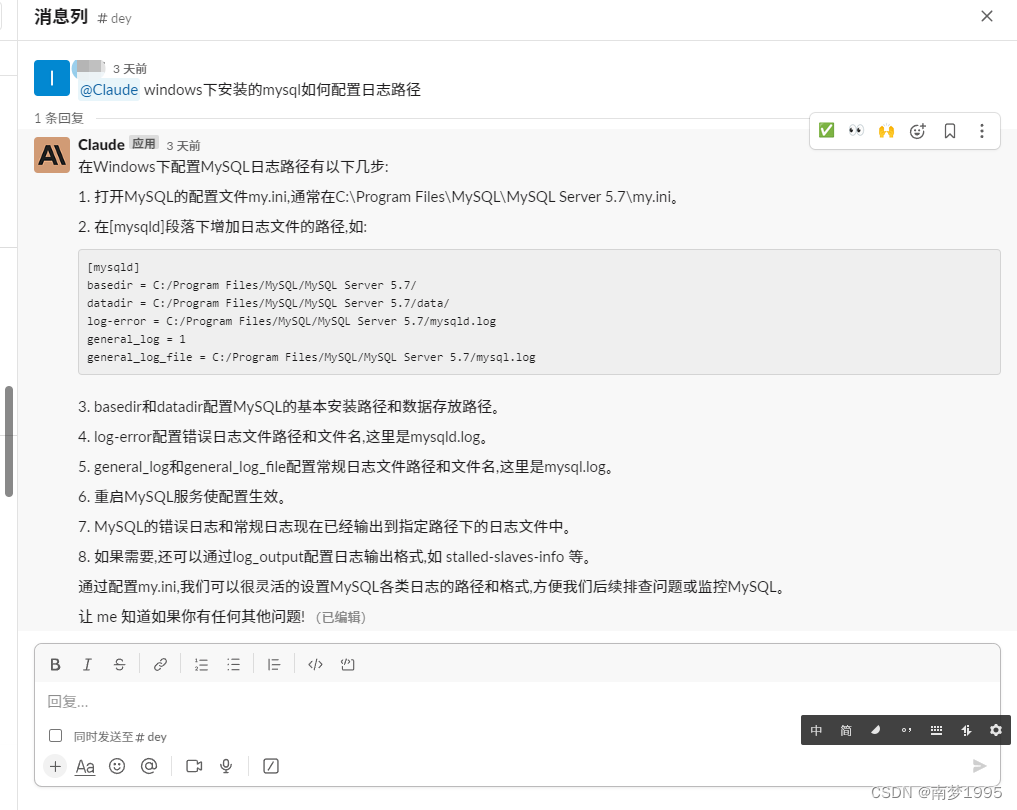Viewport: 1017px width, 810px height.
Task: Record a video clip
Action: [x=194, y=766]
